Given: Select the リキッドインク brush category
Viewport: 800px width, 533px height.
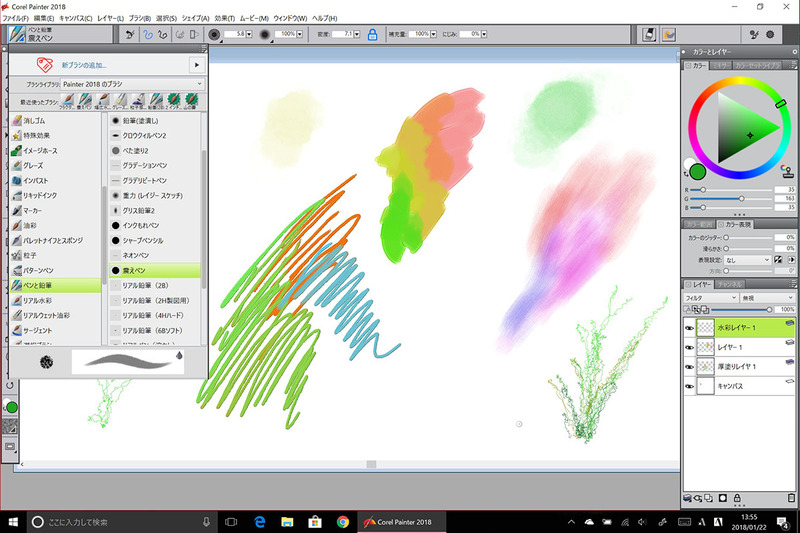Looking at the screenshot, I should [55, 195].
